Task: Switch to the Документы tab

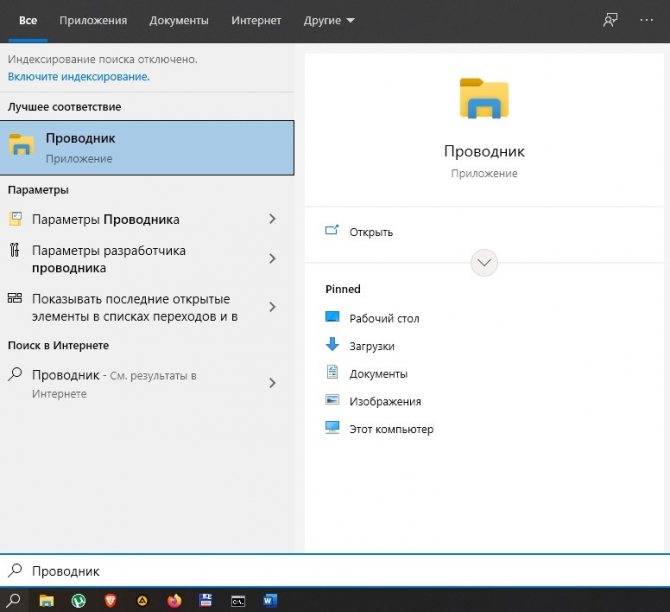Action: 179,21
